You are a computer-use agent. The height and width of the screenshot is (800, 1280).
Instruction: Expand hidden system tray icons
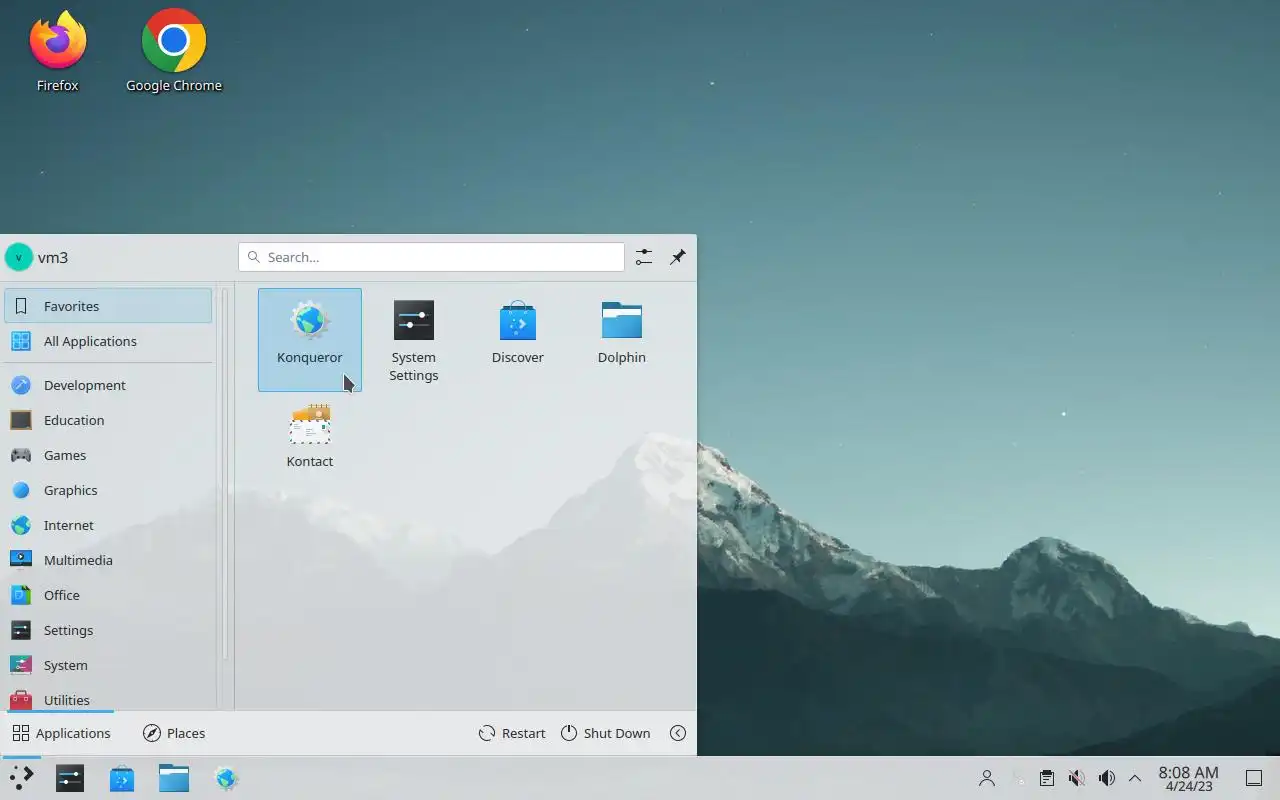click(1135, 778)
